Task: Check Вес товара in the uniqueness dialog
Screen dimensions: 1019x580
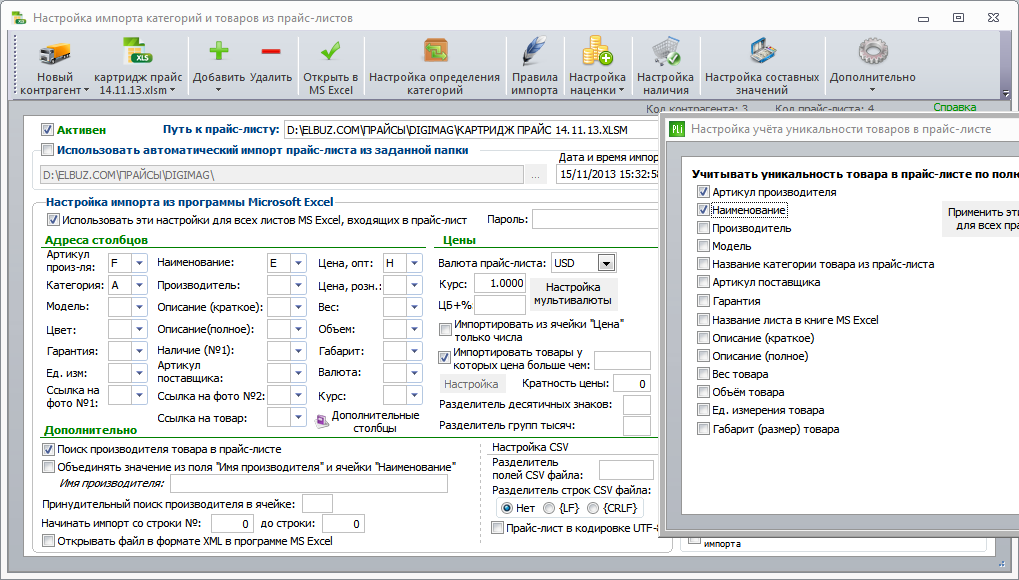Action: 703,374
